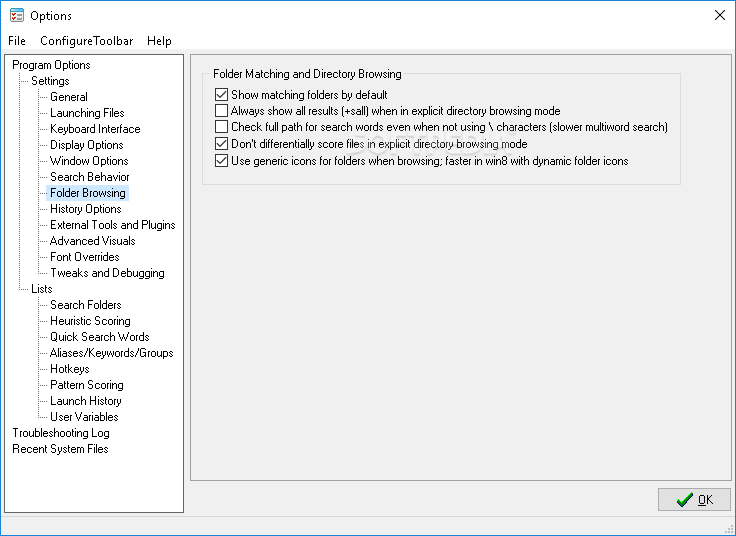Open the Troubleshooting Log
Image resolution: width=736 pixels, height=536 pixels.
pos(61,433)
